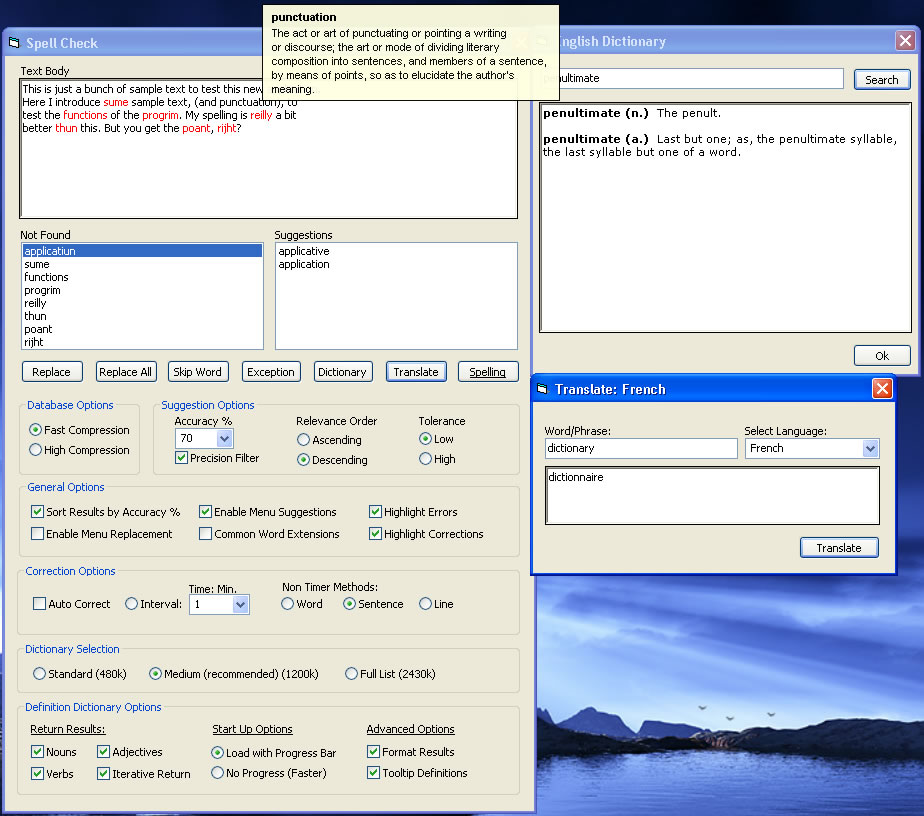The height and width of the screenshot is (816, 924).
Task: Click the Word/Phrase input field
Action: tap(640, 449)
